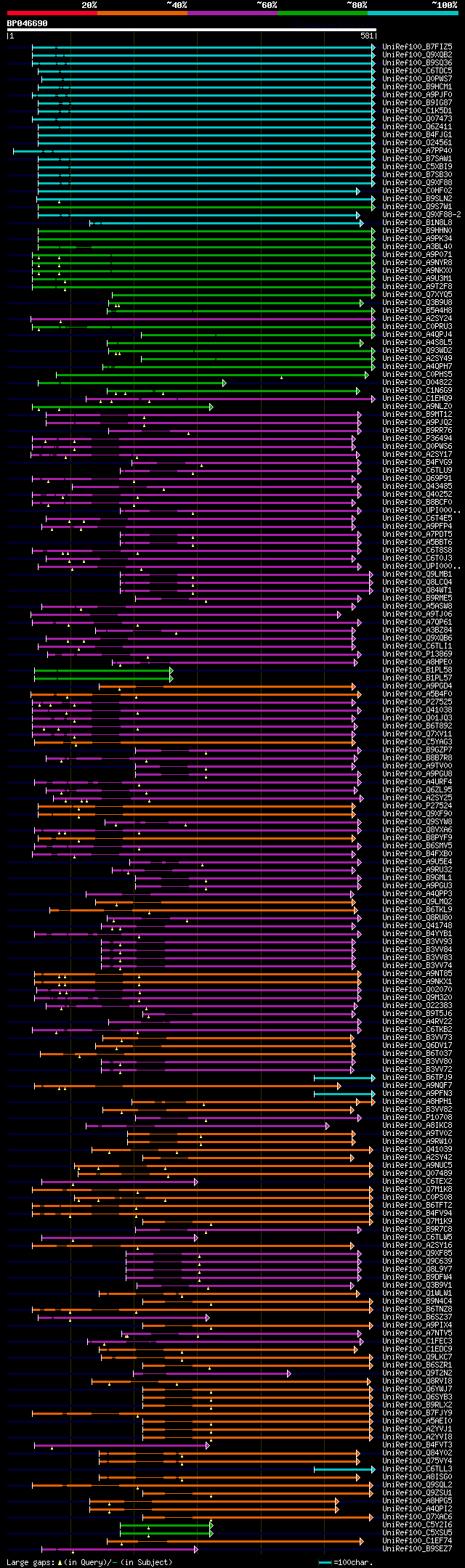The height and width of the screenshot is (1568, 465).
Task: Open entry UniRef100_Q1WLW1
Action: (417, 1293)
